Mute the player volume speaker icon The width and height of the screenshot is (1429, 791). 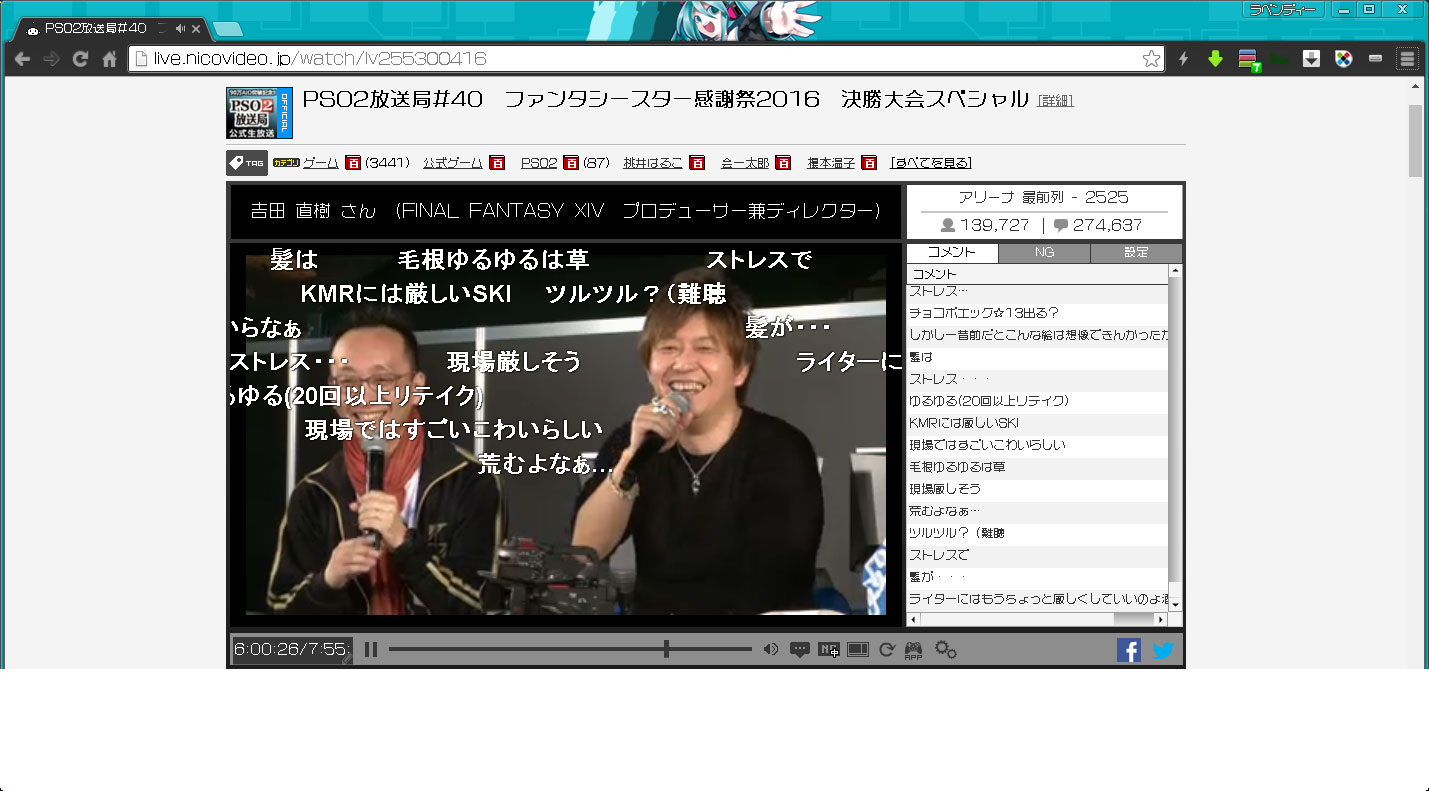coord(771,650)
